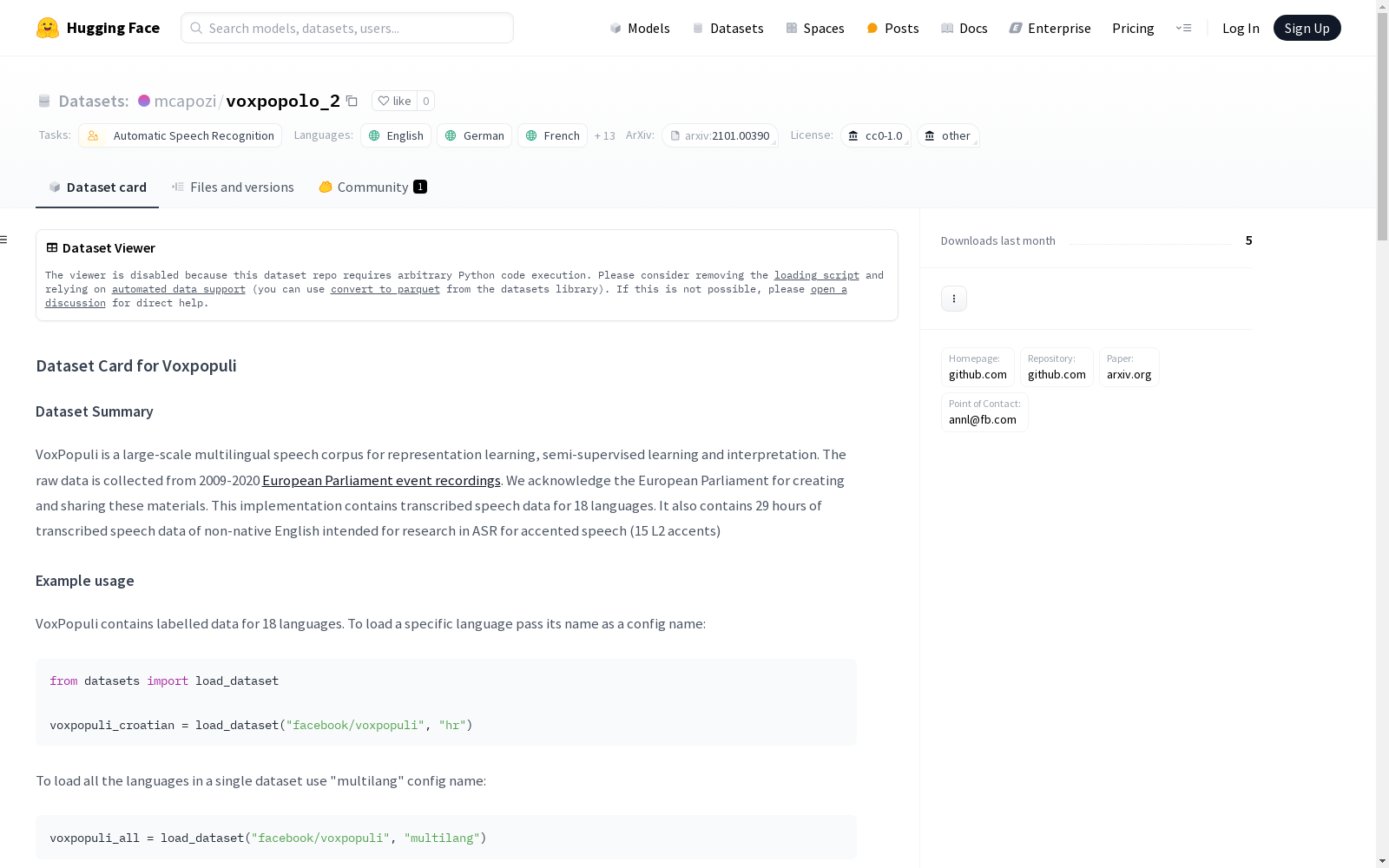Viewport: 1389px width, 868px height.
Task: Go to the Spaces navigation item
Action: coord(814,28)
